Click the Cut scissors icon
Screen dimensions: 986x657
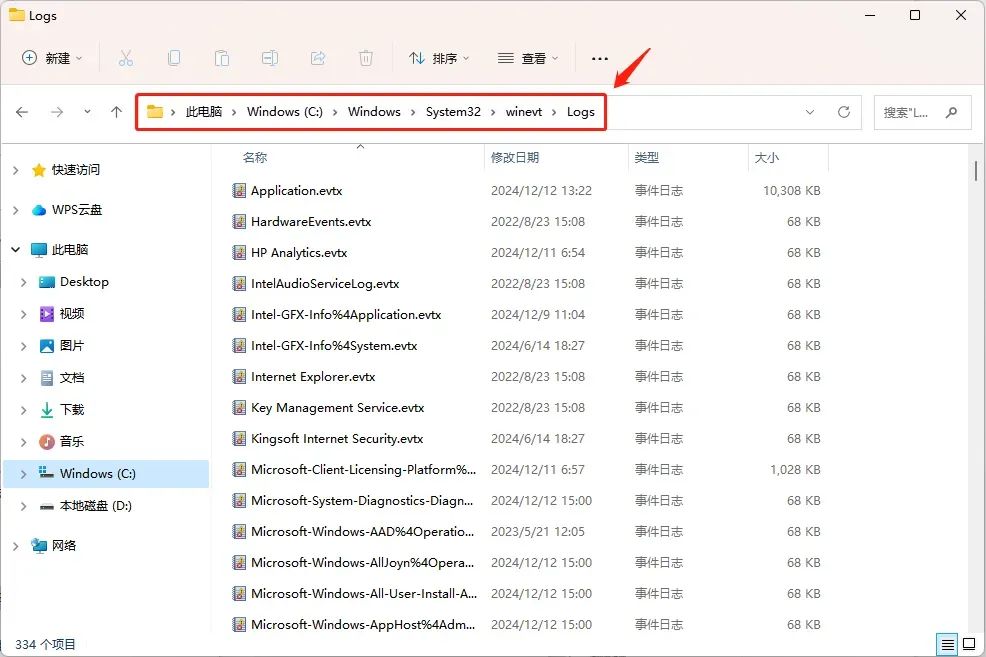click(125, 58)
